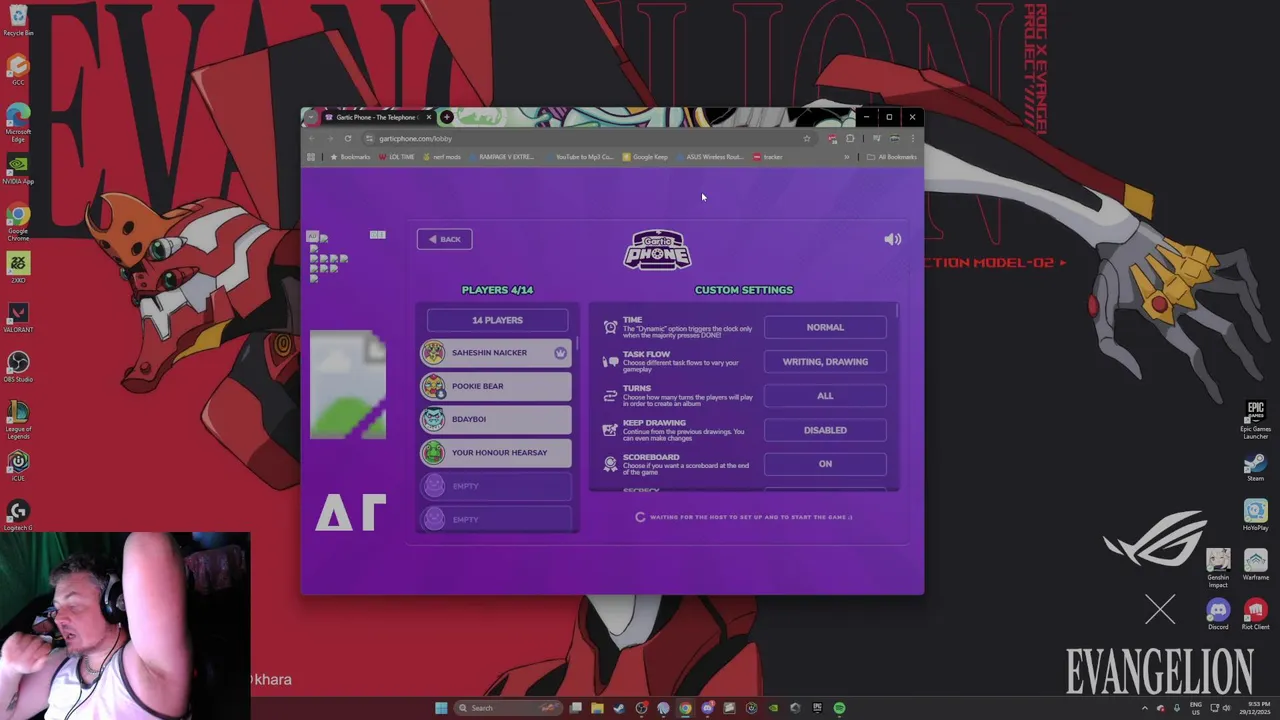Click the Turns arrows icon
The image size is (1280, 720).
coord(610,396)
